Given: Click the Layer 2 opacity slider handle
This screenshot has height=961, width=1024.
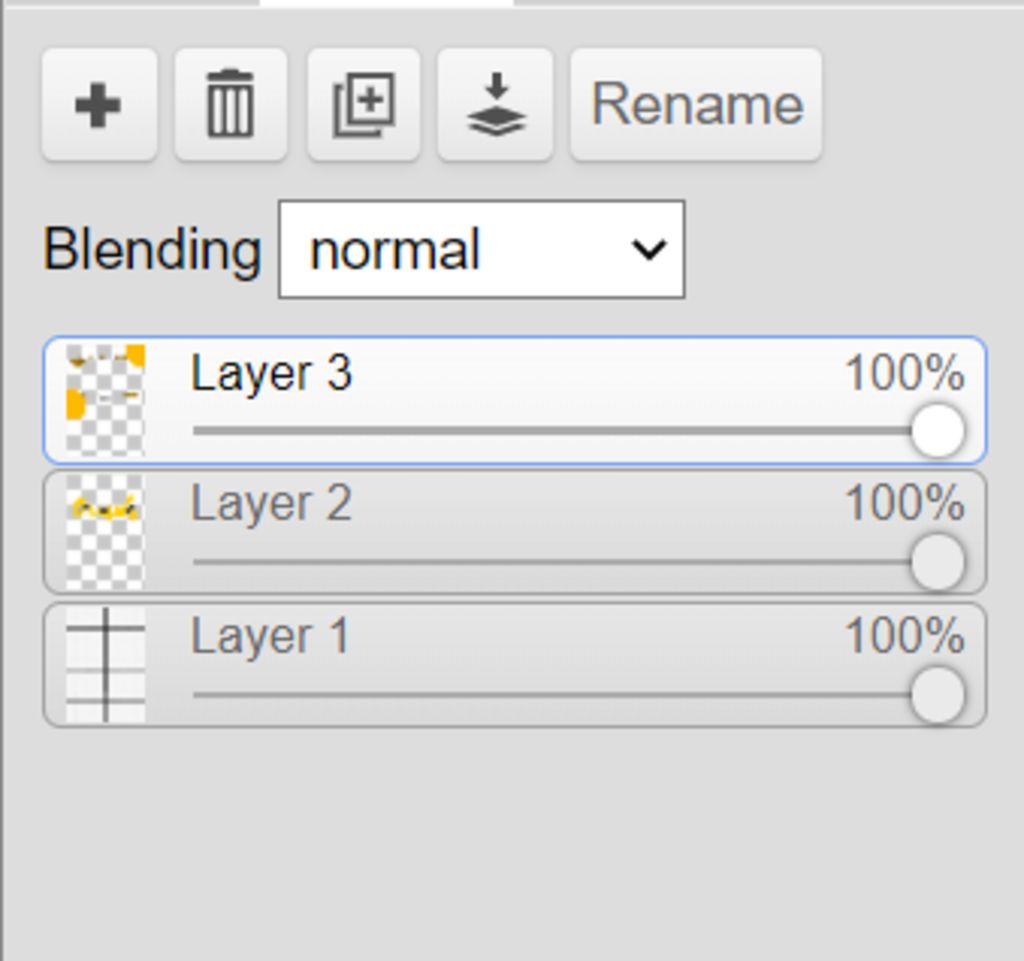Looking at the screenshot, I should [938, 562].
